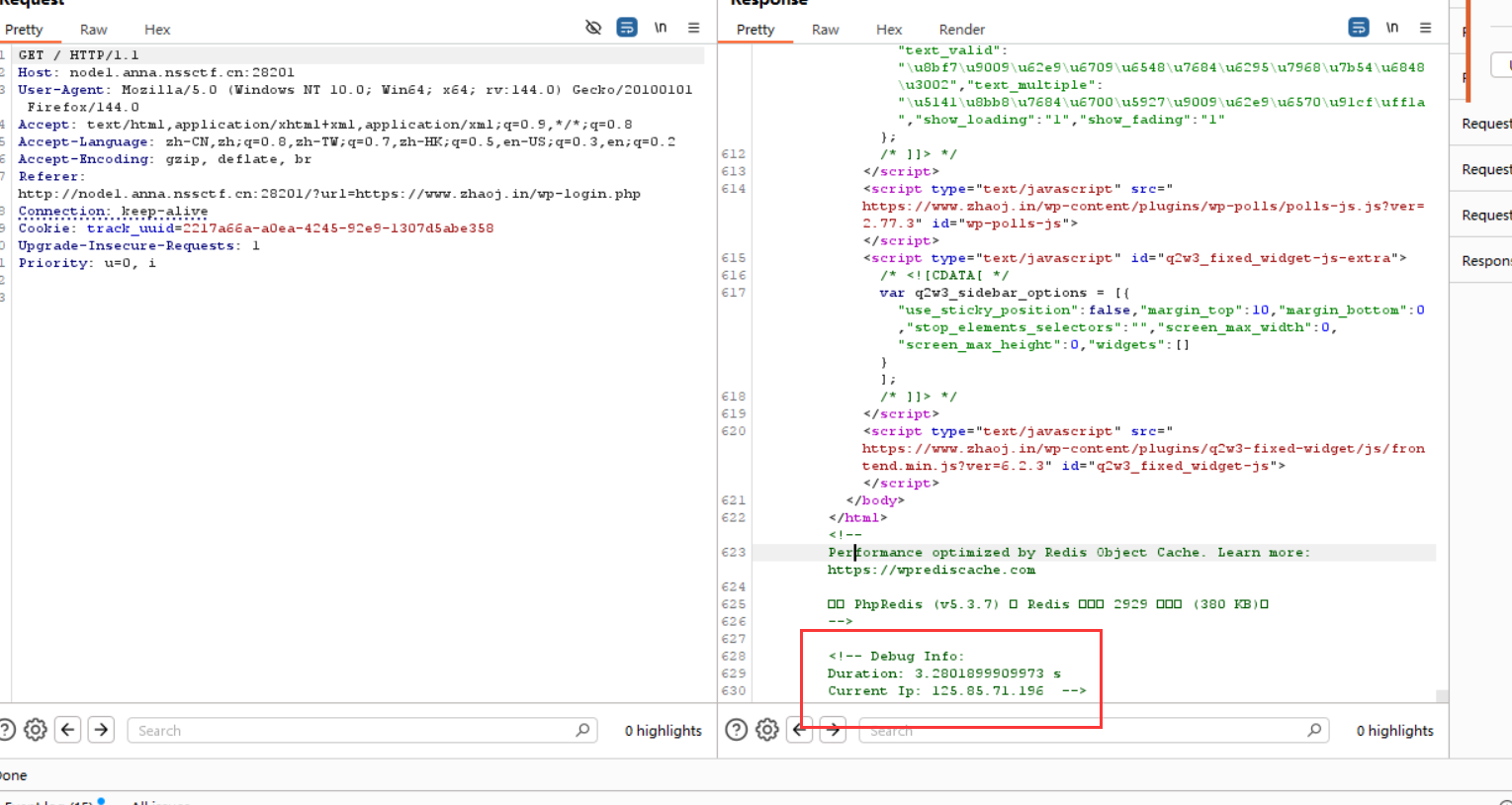Click the Accept-Language header line

click(x=347, y=141)
